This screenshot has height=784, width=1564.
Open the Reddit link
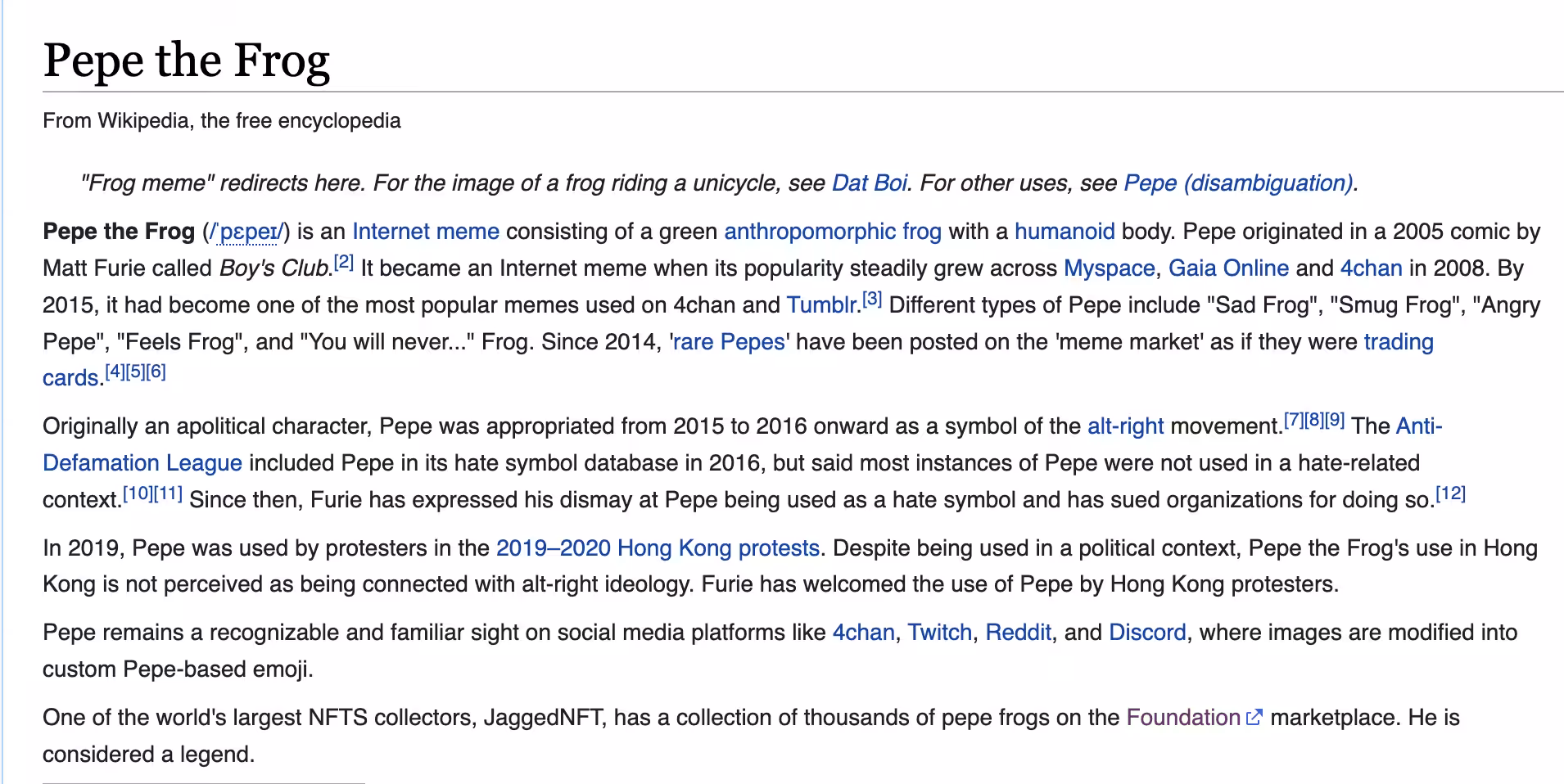pos(1018,633)
